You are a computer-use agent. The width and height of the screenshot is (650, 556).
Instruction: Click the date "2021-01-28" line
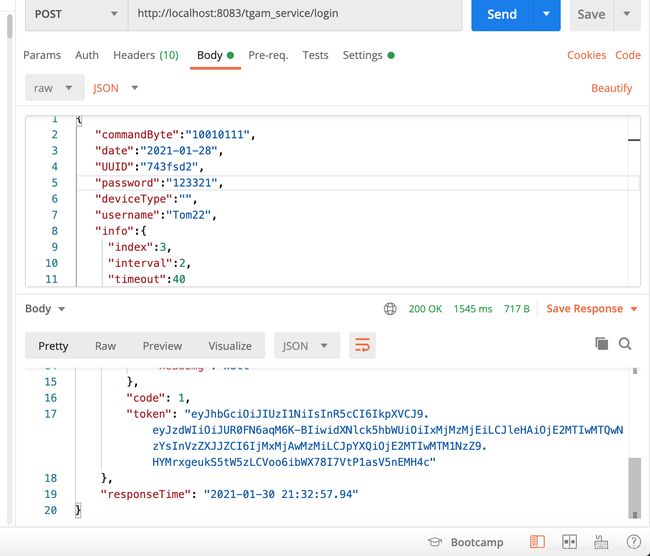click(x=159, y=151)
